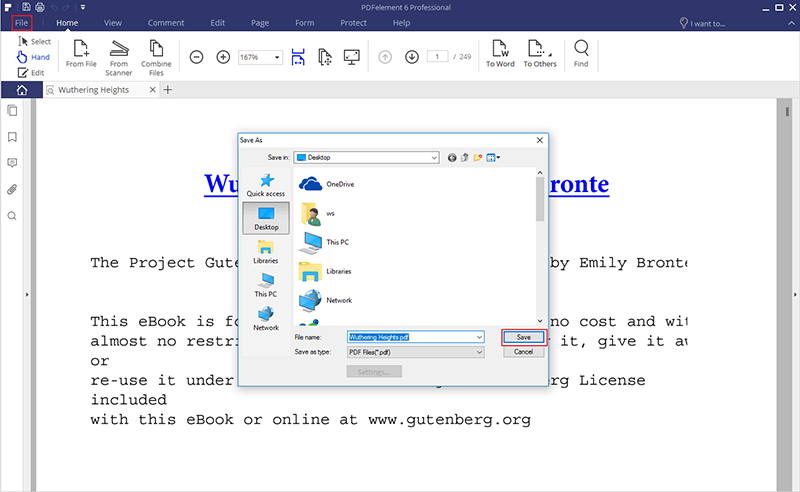800x492 pixels.
Task: Click the fit width icon
Action: (298, 57)
